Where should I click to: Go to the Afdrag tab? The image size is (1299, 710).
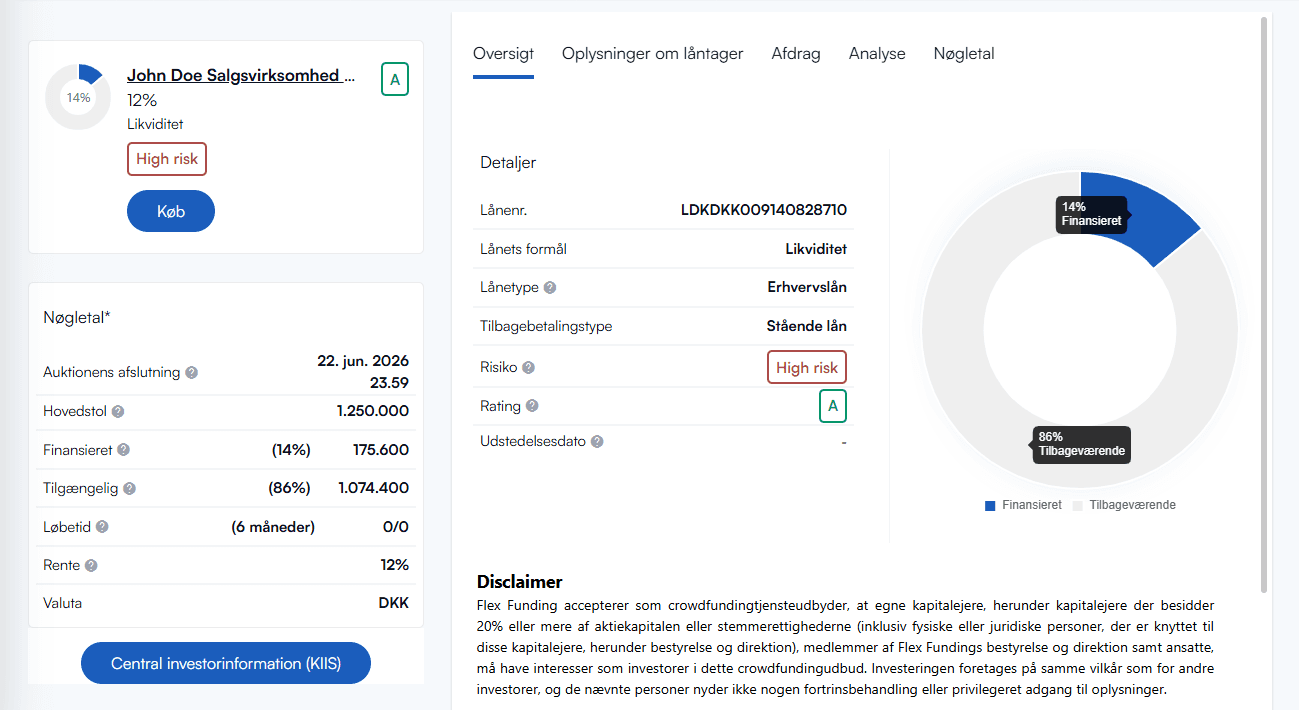[x=796, y=54]
